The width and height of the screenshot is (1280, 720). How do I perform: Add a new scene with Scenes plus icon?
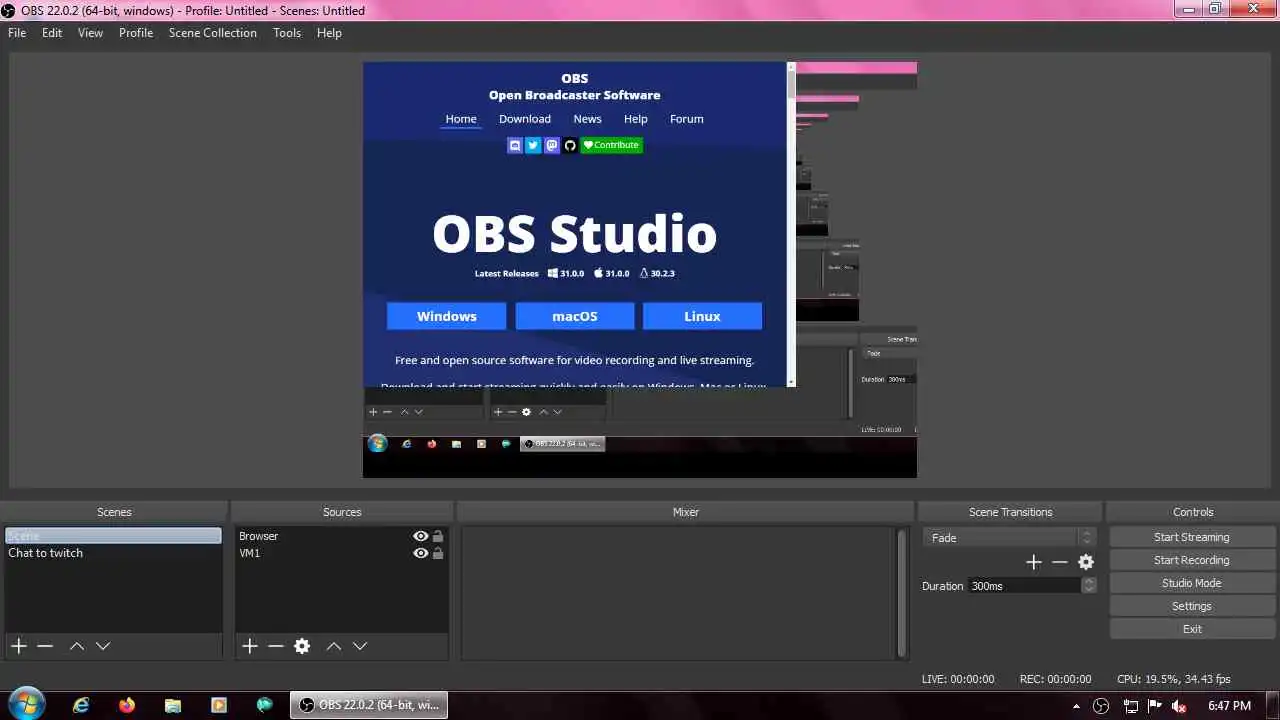point(19,646)
